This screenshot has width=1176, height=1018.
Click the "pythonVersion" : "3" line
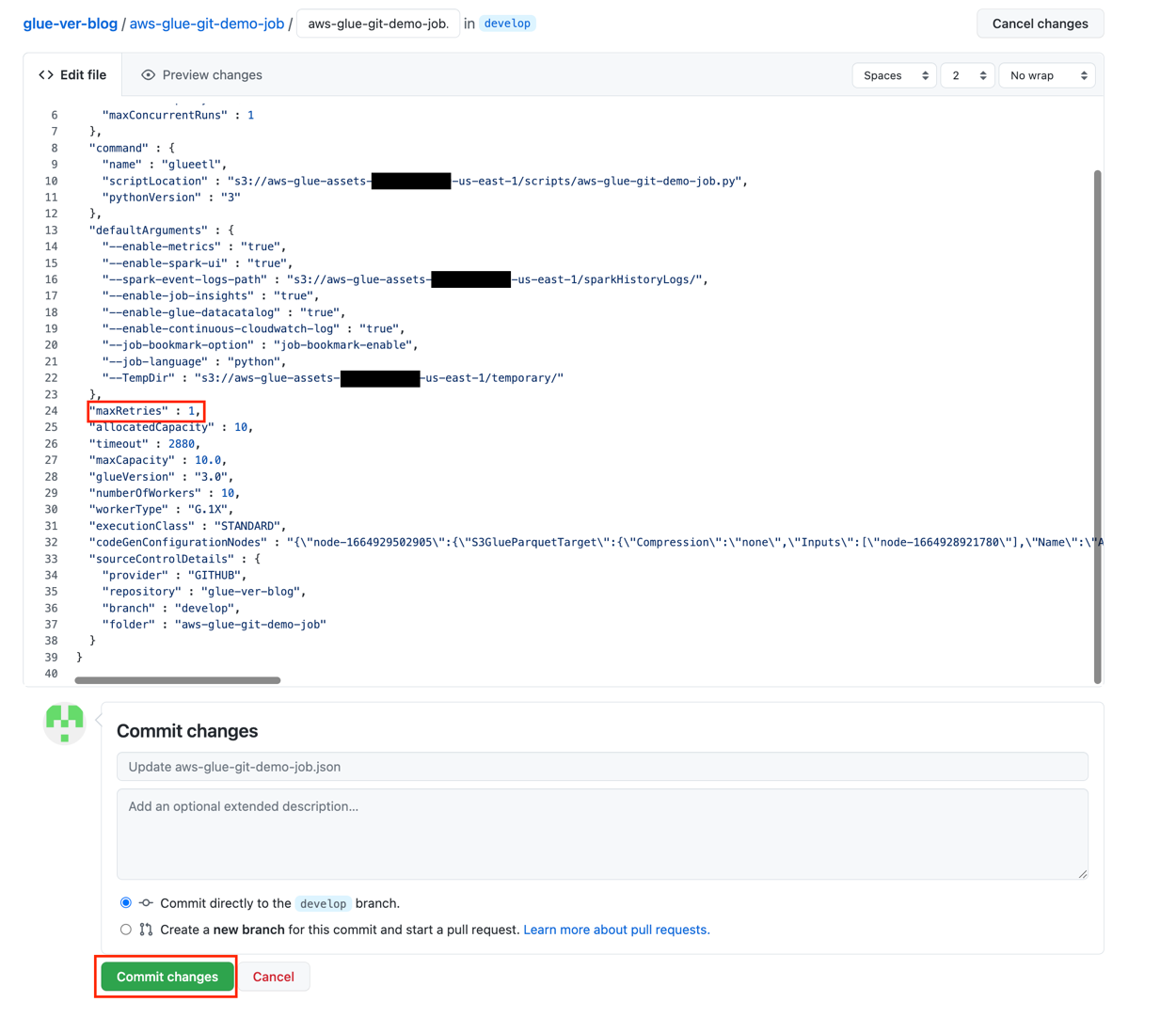pos(171,198)
